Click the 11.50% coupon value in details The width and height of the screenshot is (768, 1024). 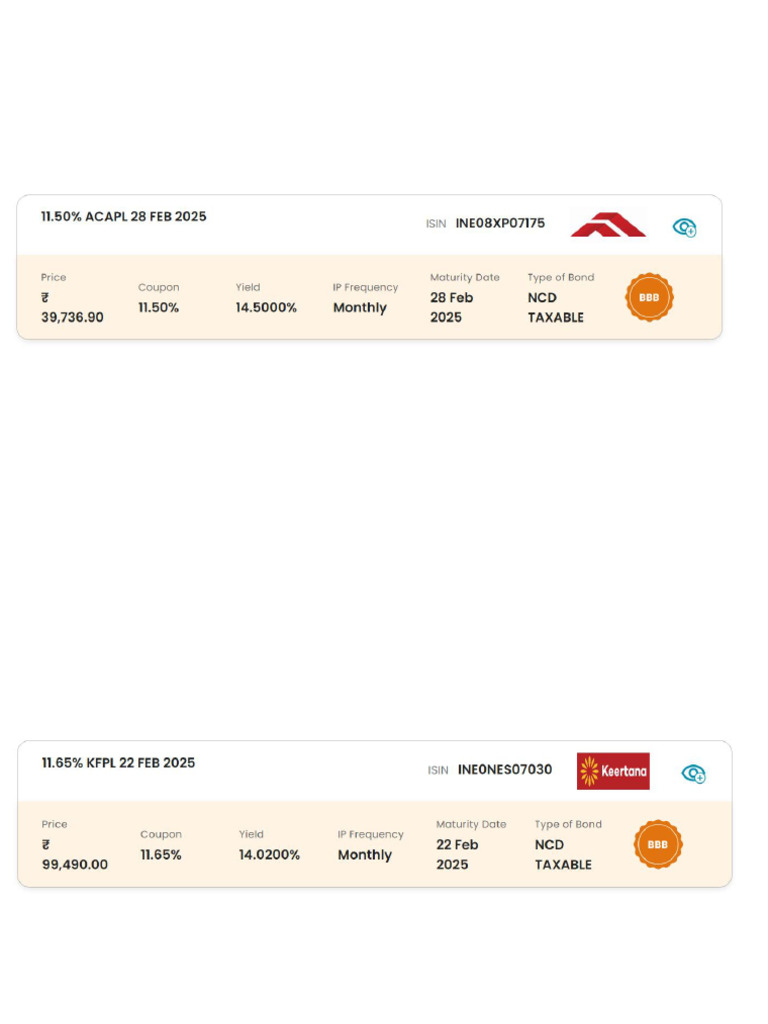point(158,308)
